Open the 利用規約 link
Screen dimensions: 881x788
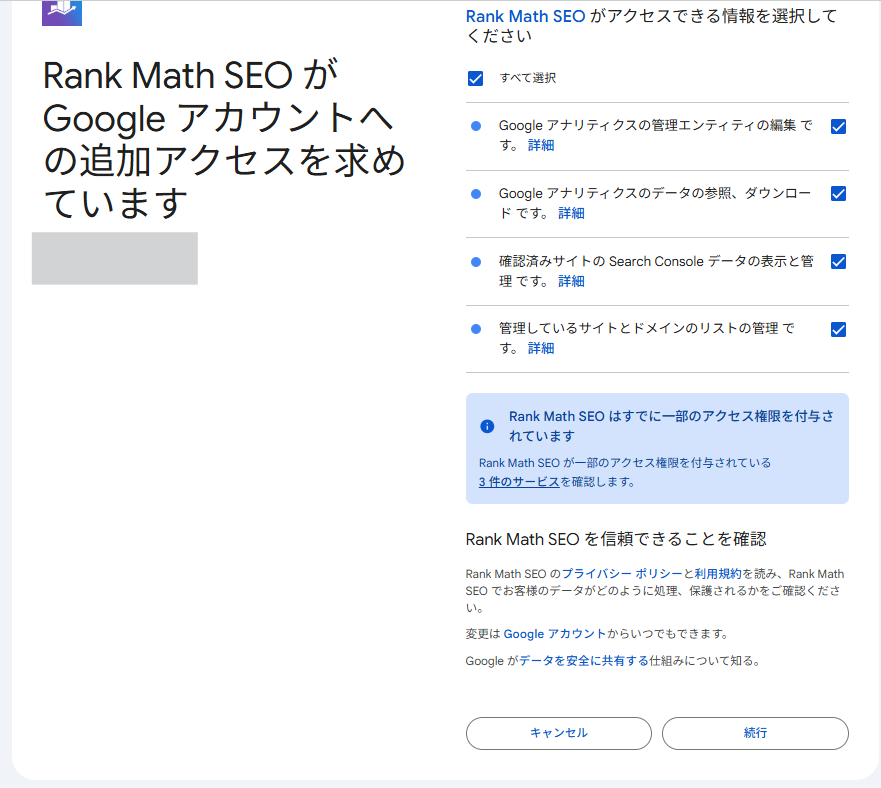[x=718, y=574]
